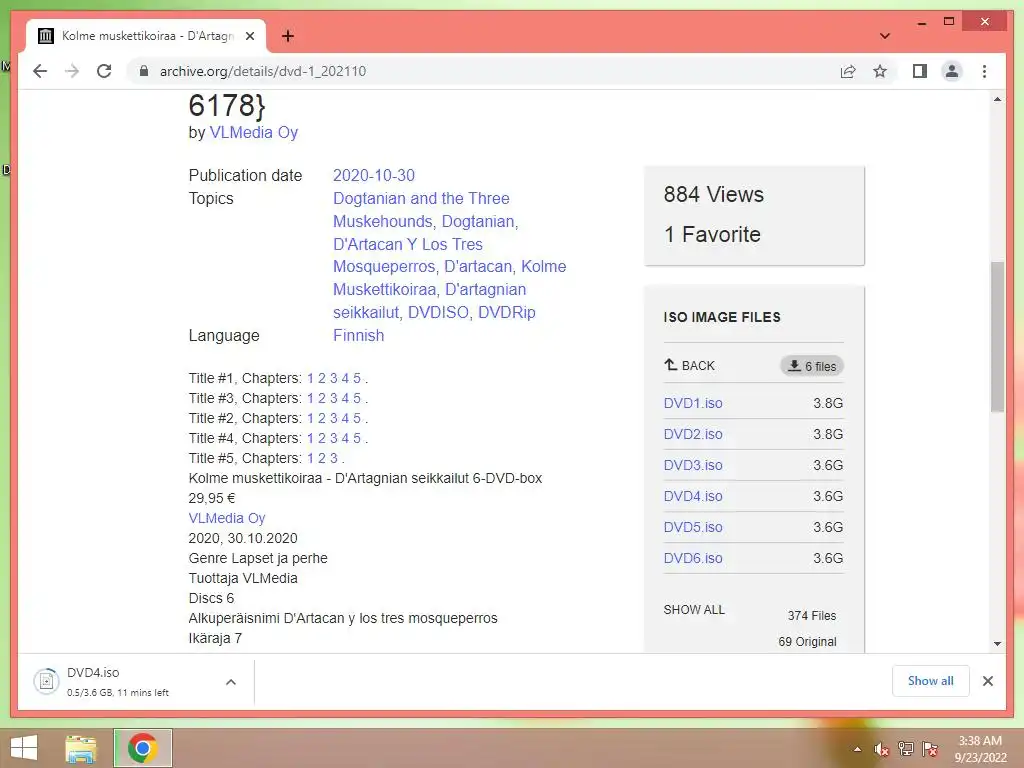Viewport: 1024px width, 768px height.
Task: Open tab search chevron in title bar
Action: [x=885, y=36]
